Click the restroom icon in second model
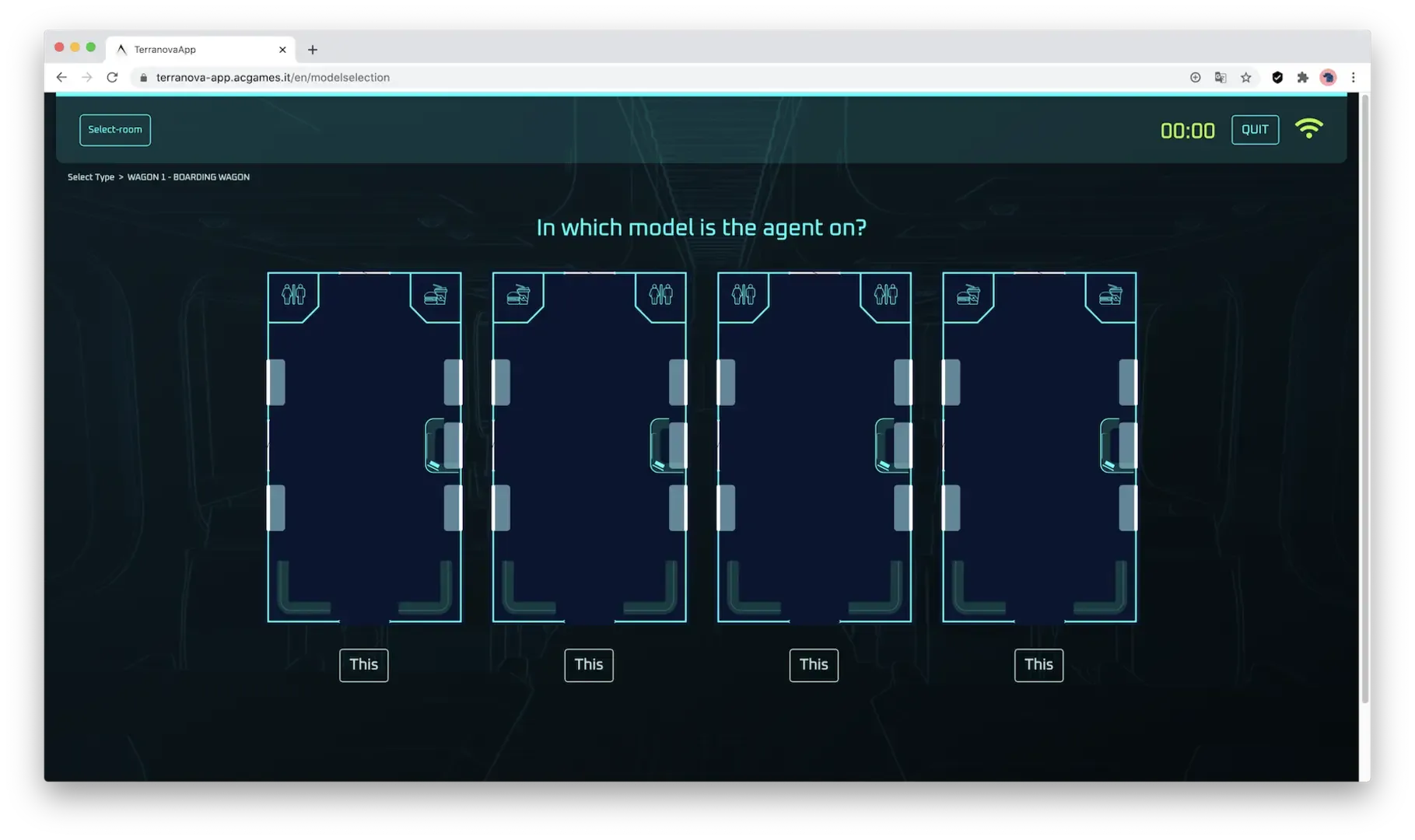The image size is (1415, 840). [660, 295]
